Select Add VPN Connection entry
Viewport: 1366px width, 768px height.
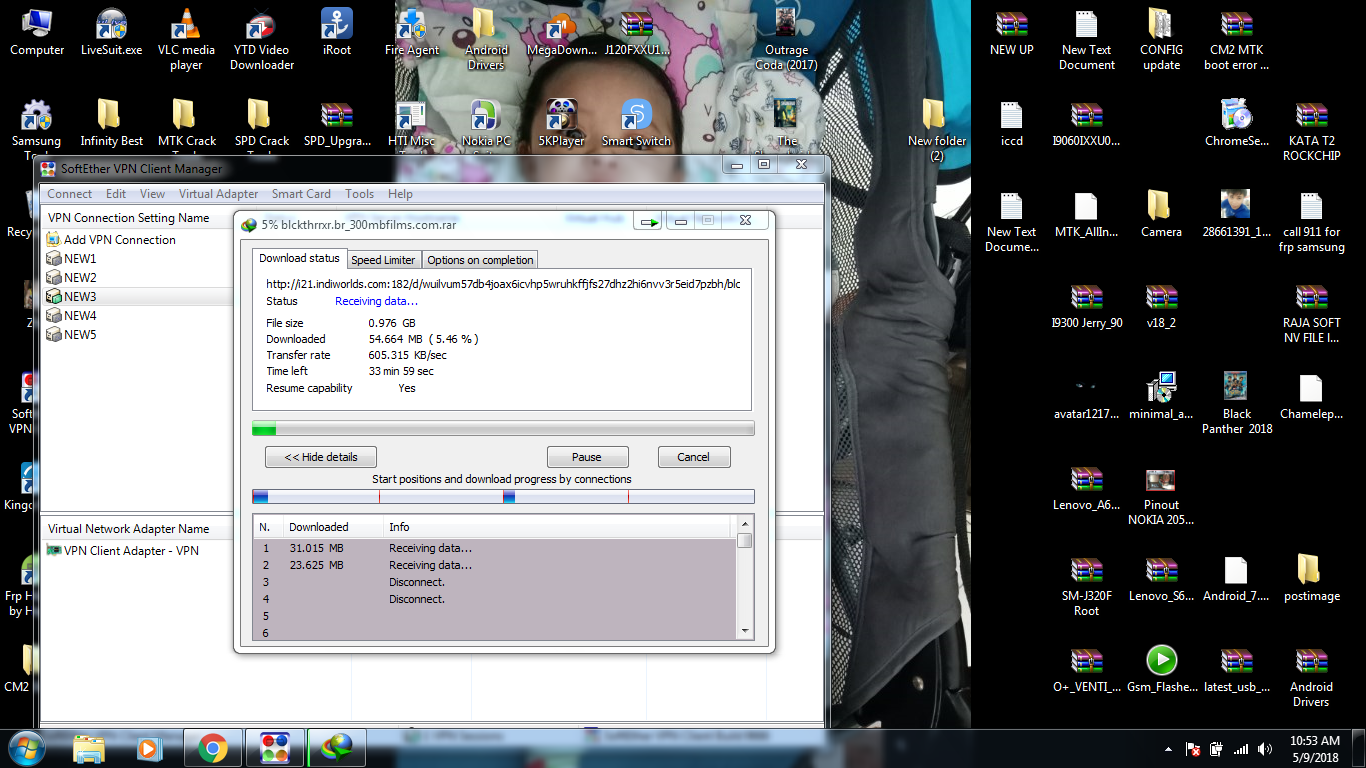110,240
